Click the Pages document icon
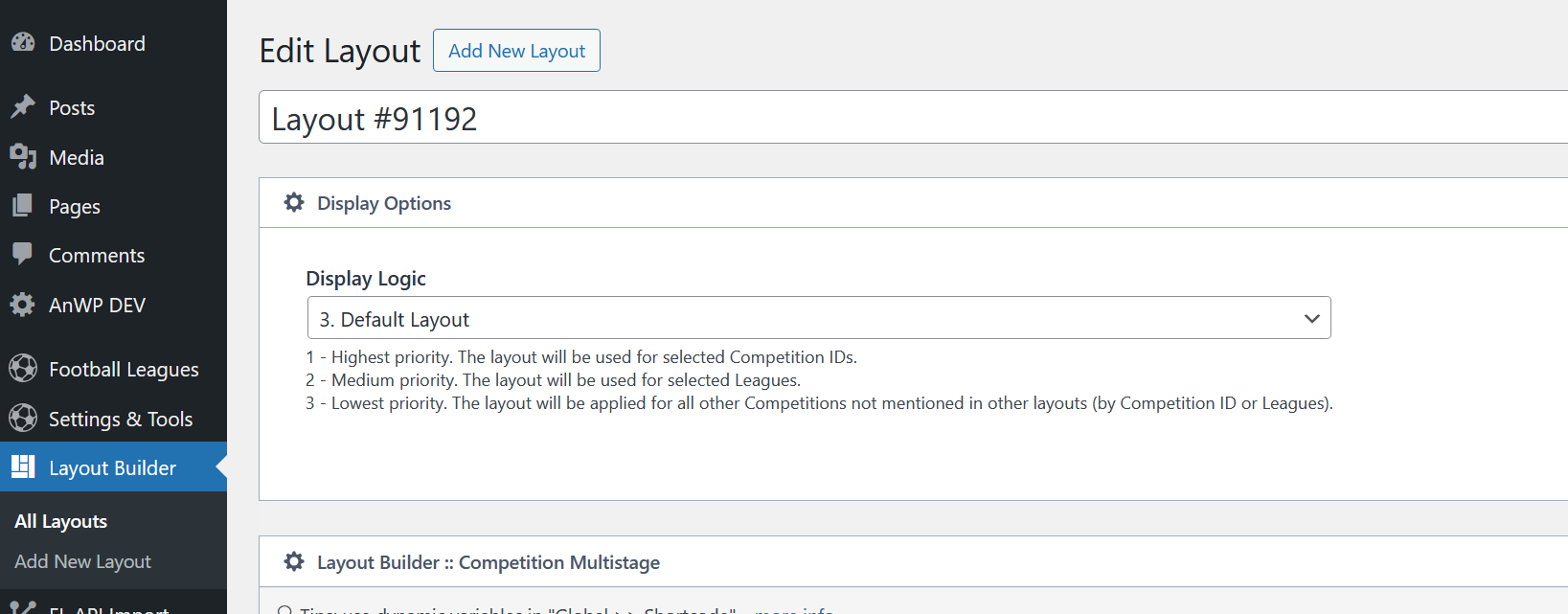This screenshot has width=1568, height=614. coord(23,205)
